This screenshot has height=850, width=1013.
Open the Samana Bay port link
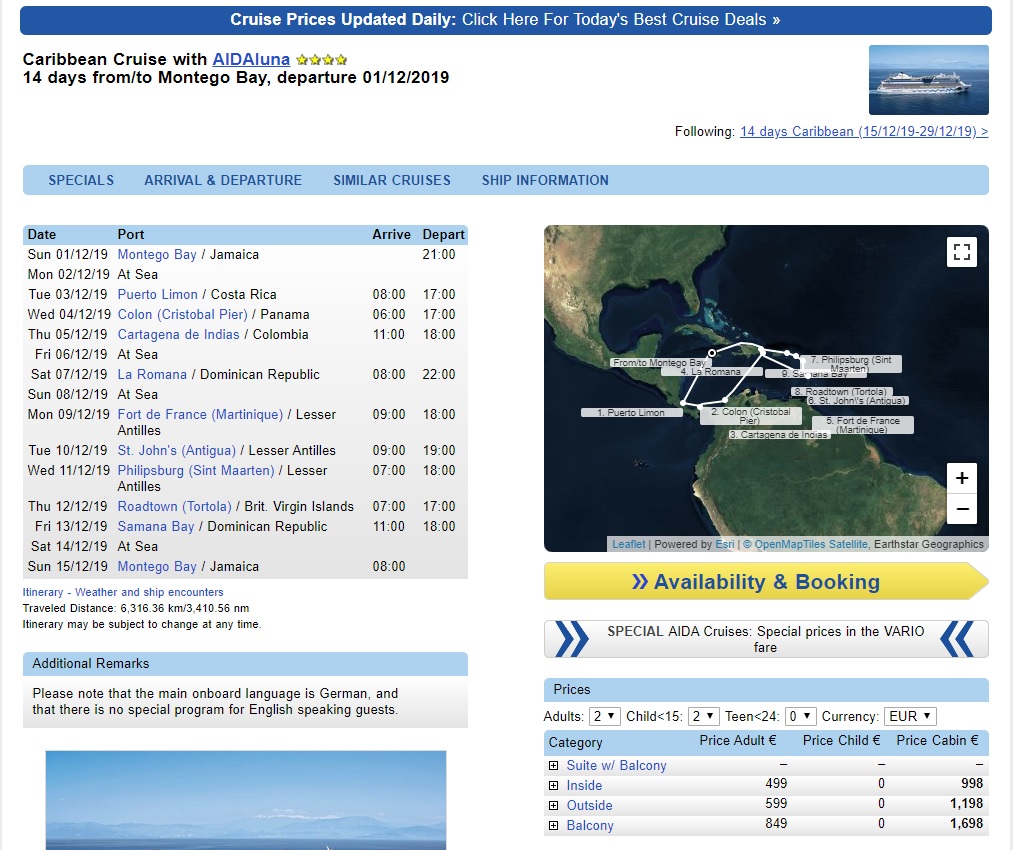pos(156,526)
